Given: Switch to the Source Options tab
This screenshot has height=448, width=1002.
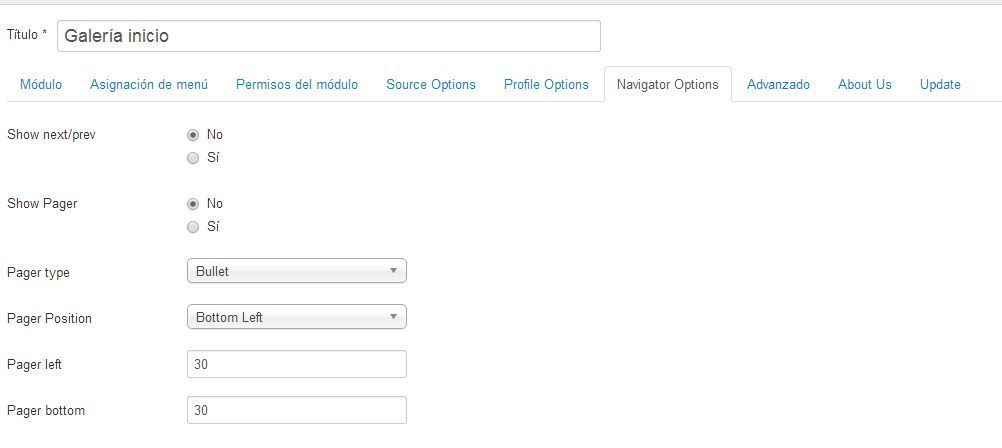Looking at the screenshot, I should coord(431,84).
